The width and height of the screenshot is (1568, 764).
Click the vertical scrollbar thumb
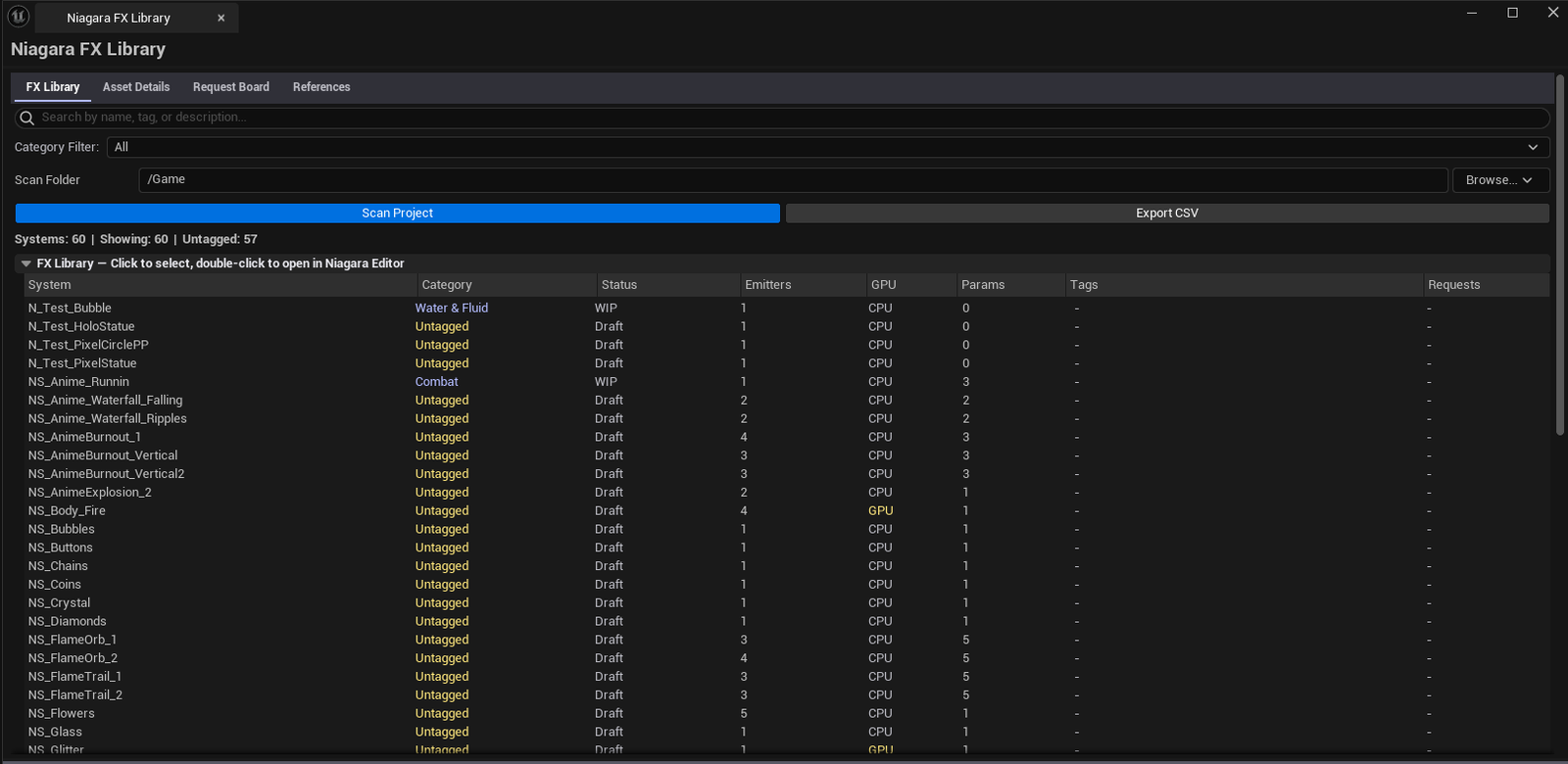pyautogui.click(x=1560, y=255)
